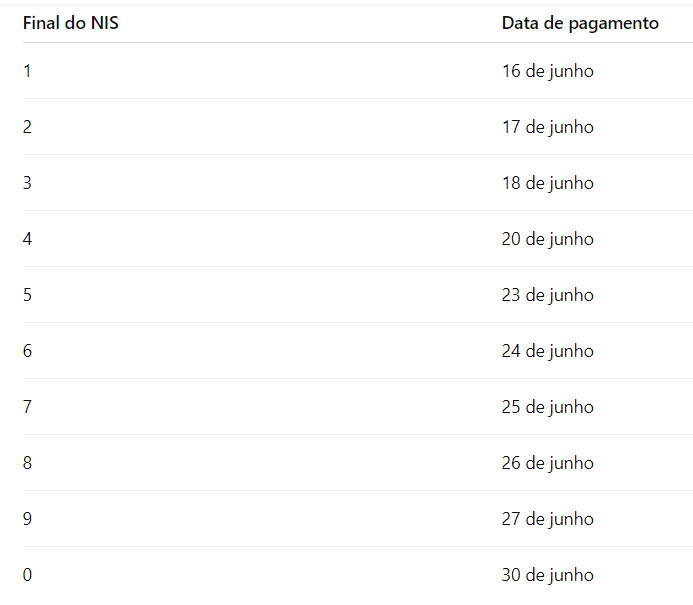Select NIS ending 4 cell

pos(27,239)
